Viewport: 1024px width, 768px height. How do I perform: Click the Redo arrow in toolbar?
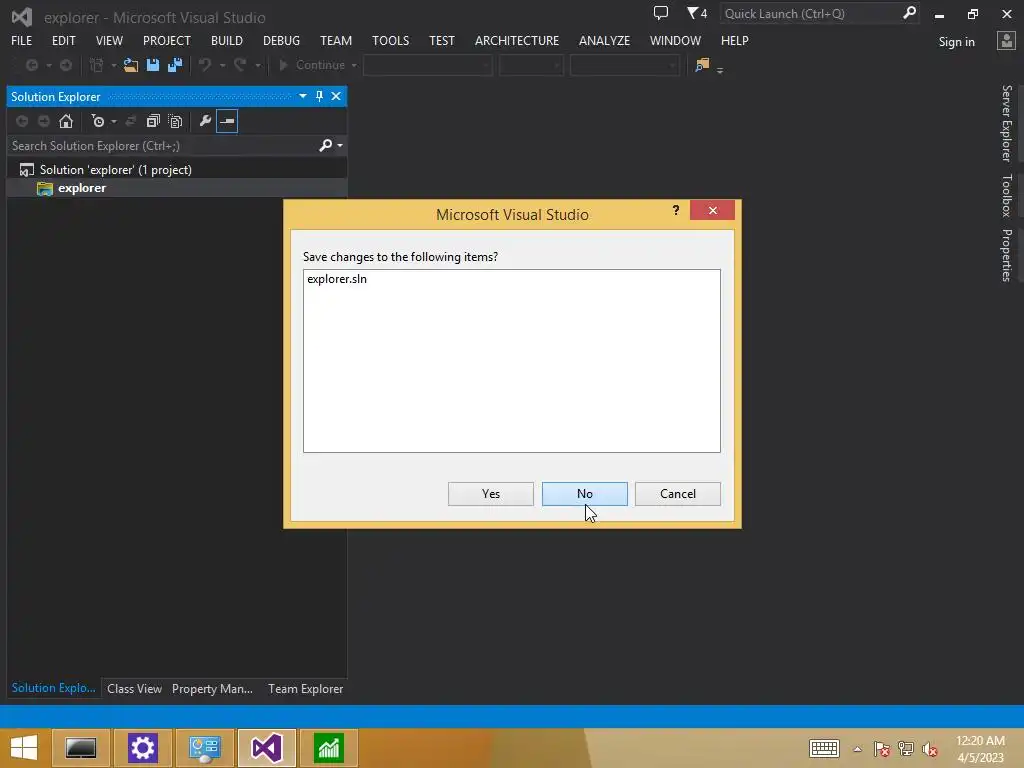(x=240, y=65)
